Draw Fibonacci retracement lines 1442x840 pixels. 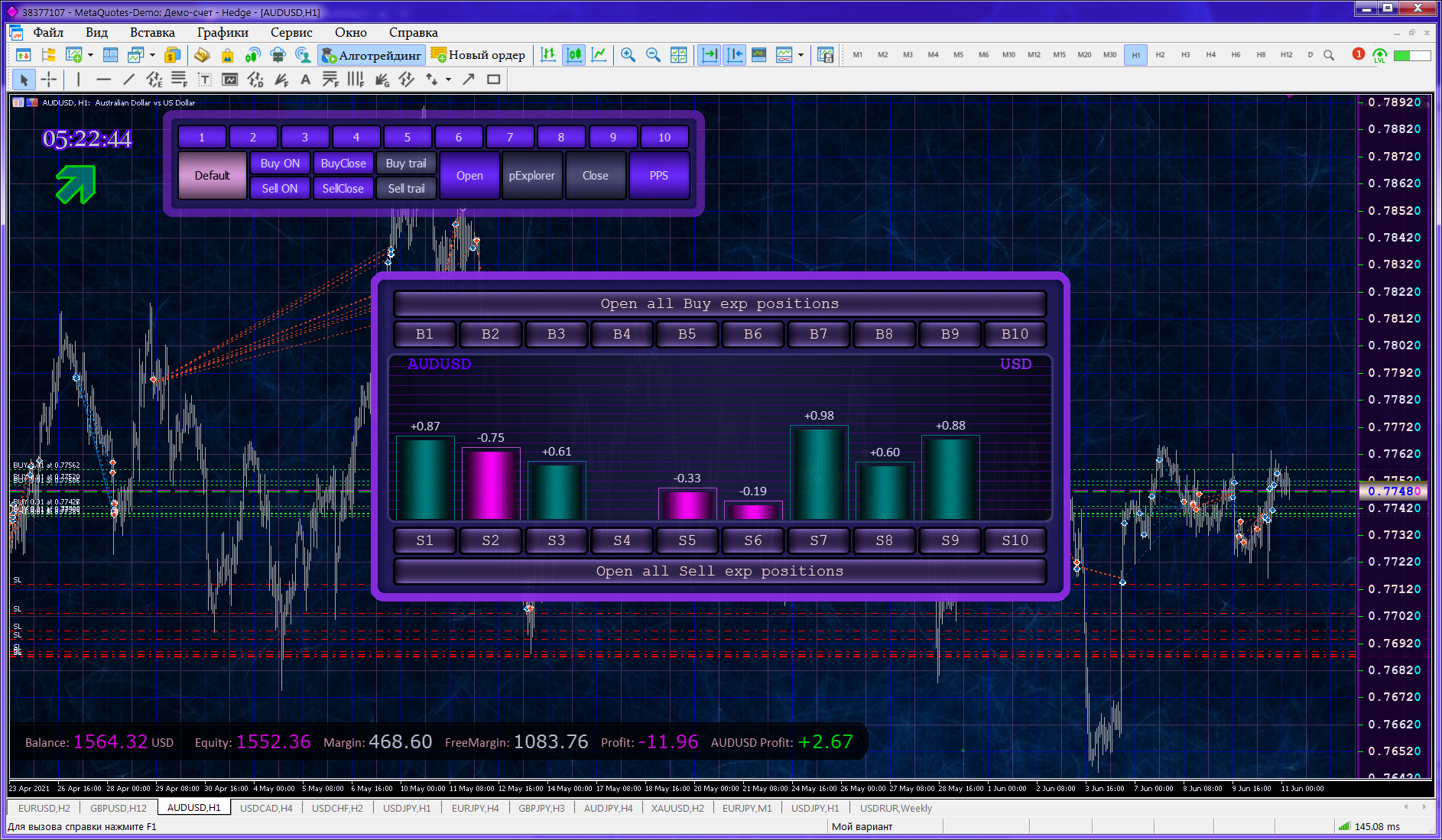[179, 79]
